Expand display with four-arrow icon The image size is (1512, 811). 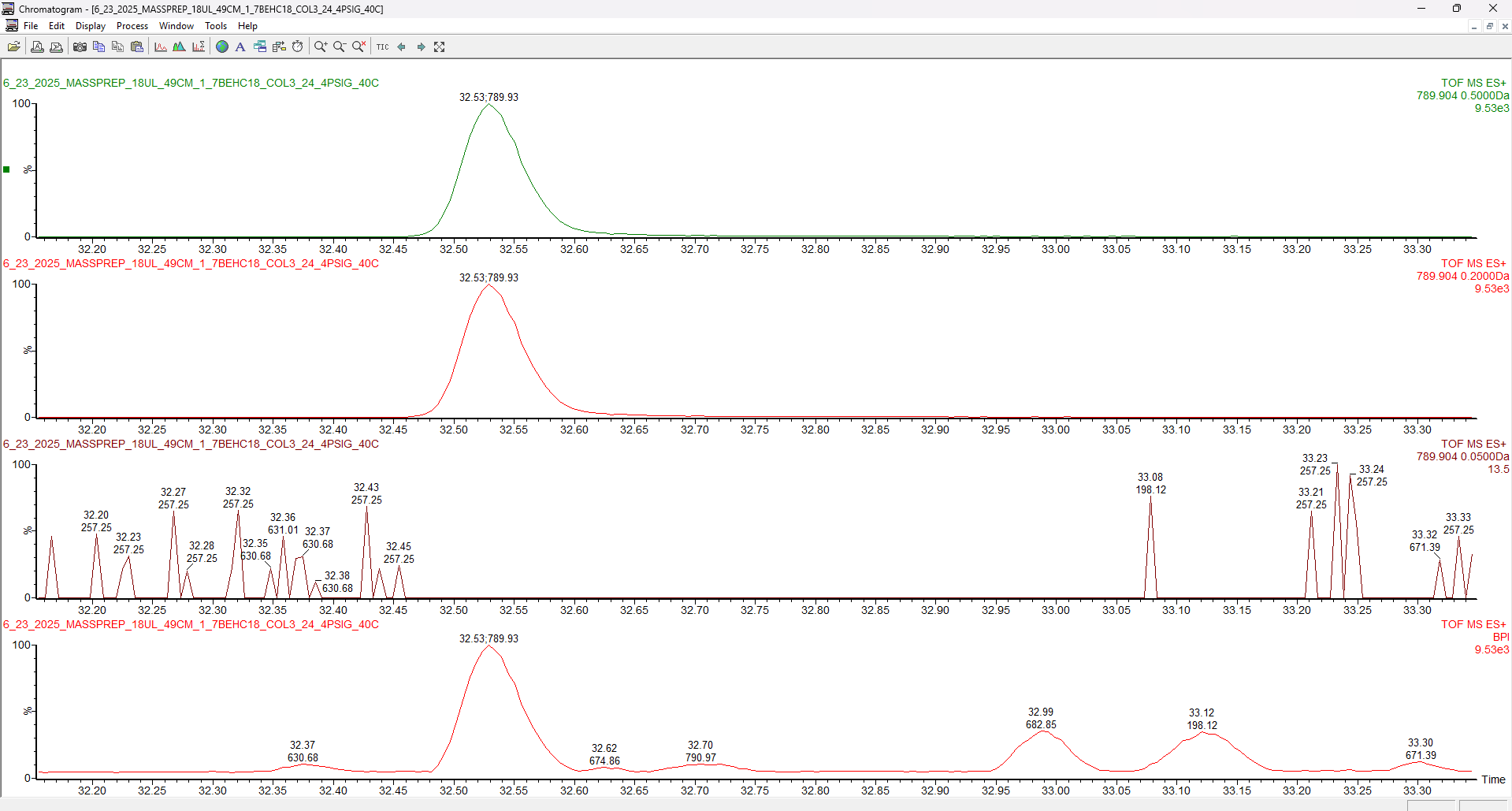(440, 47)
